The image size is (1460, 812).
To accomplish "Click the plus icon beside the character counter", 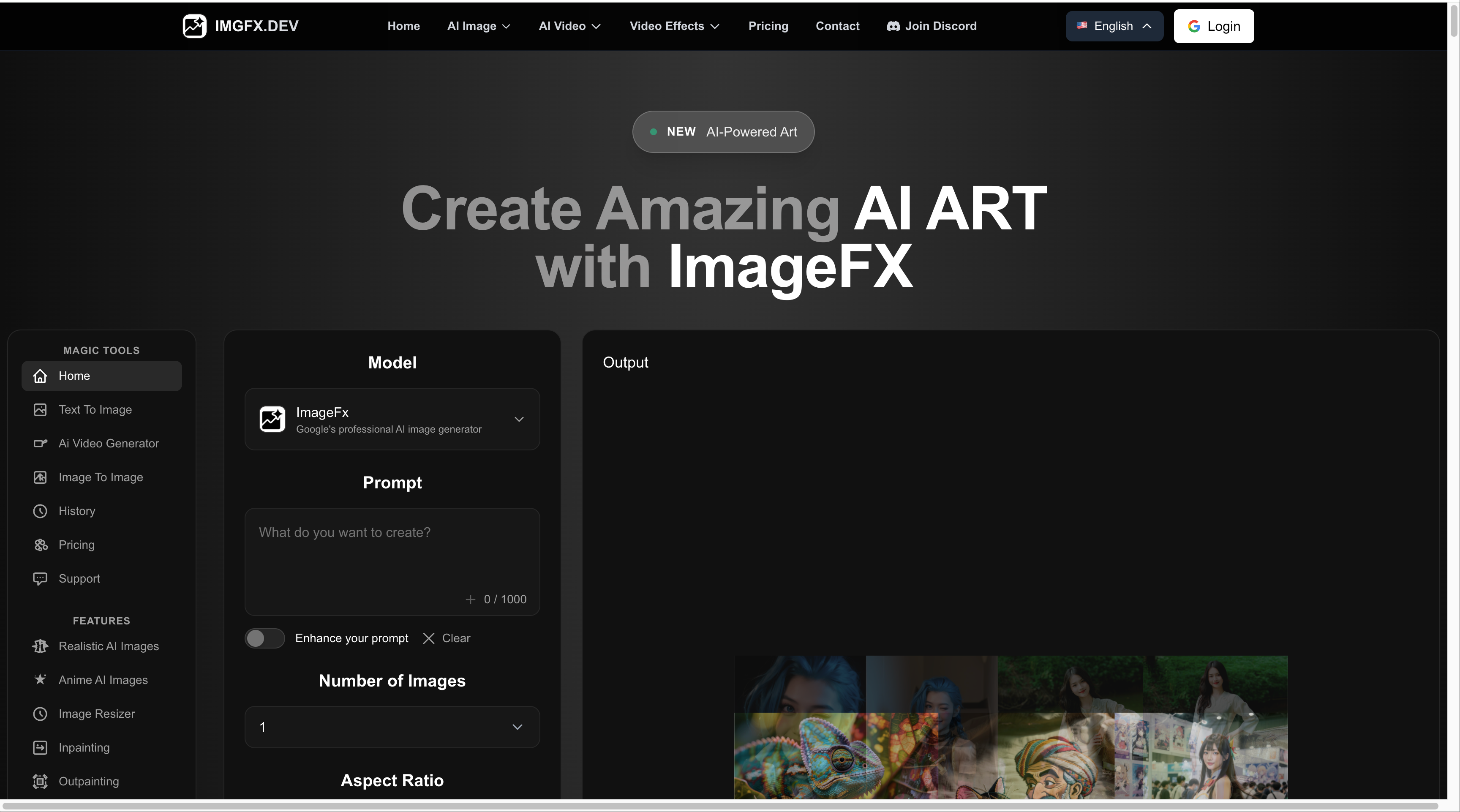I will (x=471, y=599).
